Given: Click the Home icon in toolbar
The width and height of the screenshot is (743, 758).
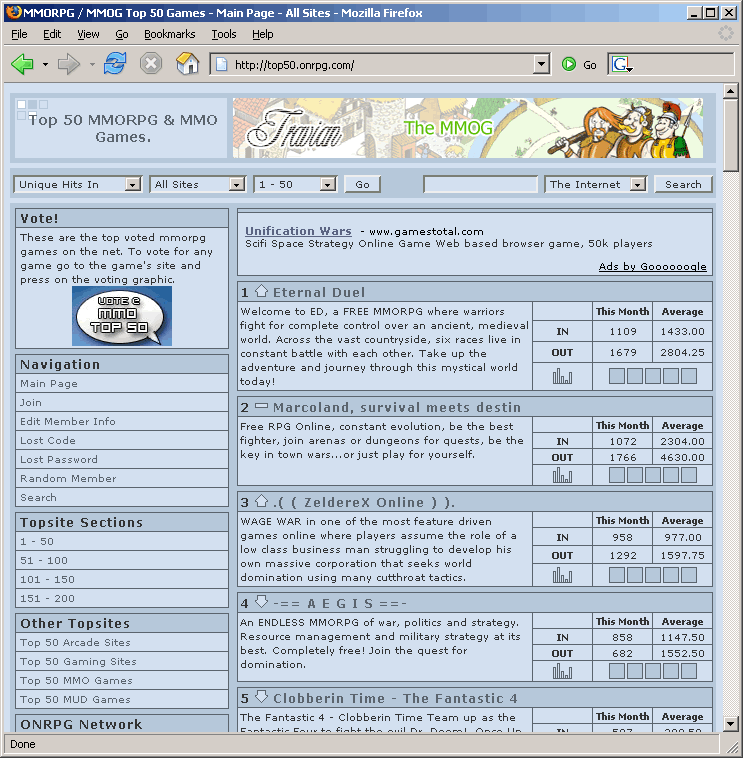Looking at the screenshot, I should (x=187, y=65).
